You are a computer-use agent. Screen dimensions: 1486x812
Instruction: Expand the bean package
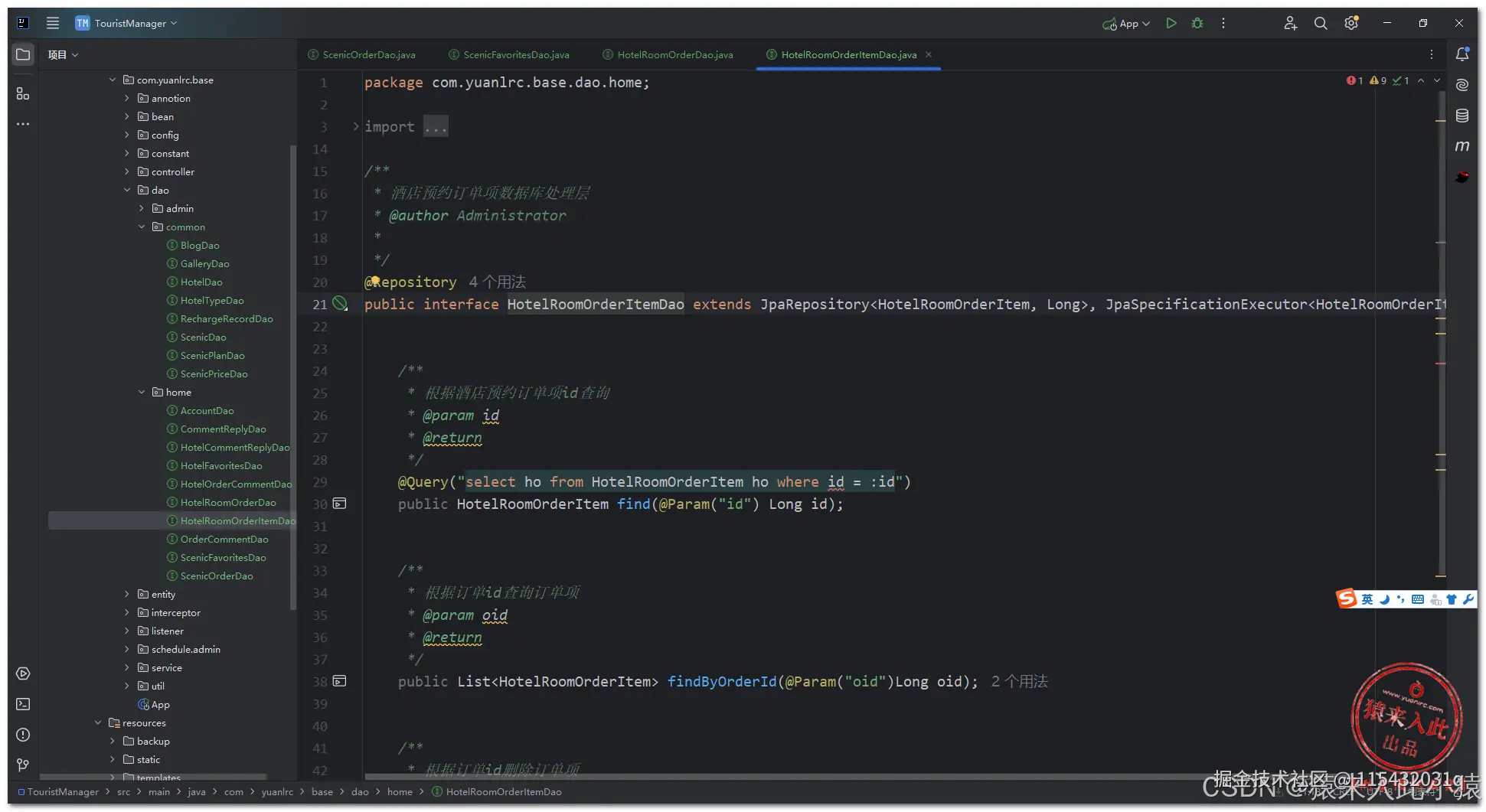[x=127, y=116]
